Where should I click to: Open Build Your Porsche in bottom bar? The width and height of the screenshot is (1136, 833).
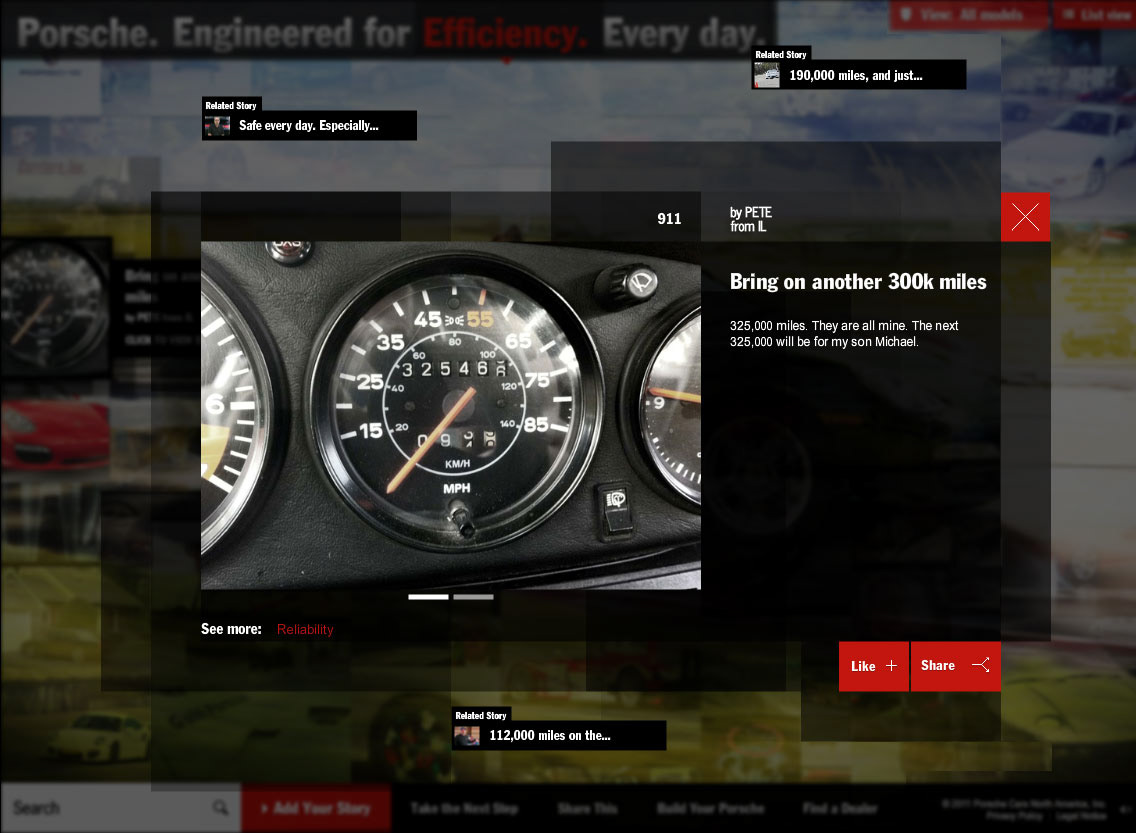click(x=711, y=808)
